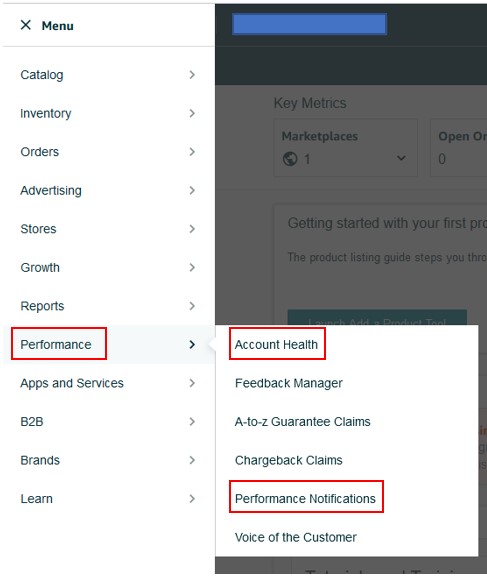The image size is (487, 576).
Task: Expand the Catalog chevron arrow
Action: coord(192,75)
